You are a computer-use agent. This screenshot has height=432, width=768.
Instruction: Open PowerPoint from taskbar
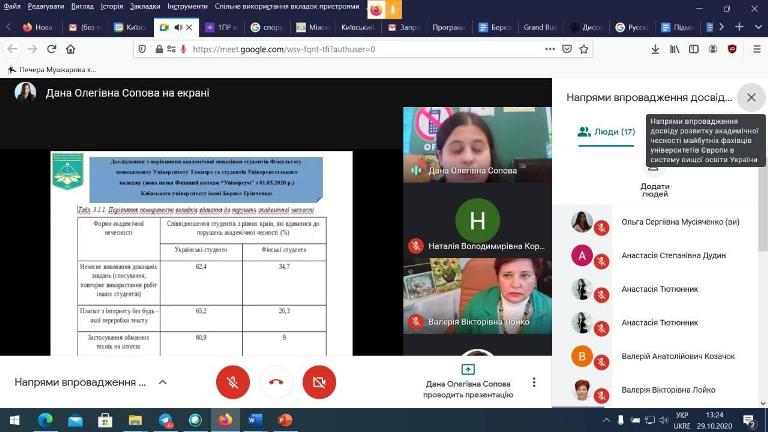pos(285,420)
